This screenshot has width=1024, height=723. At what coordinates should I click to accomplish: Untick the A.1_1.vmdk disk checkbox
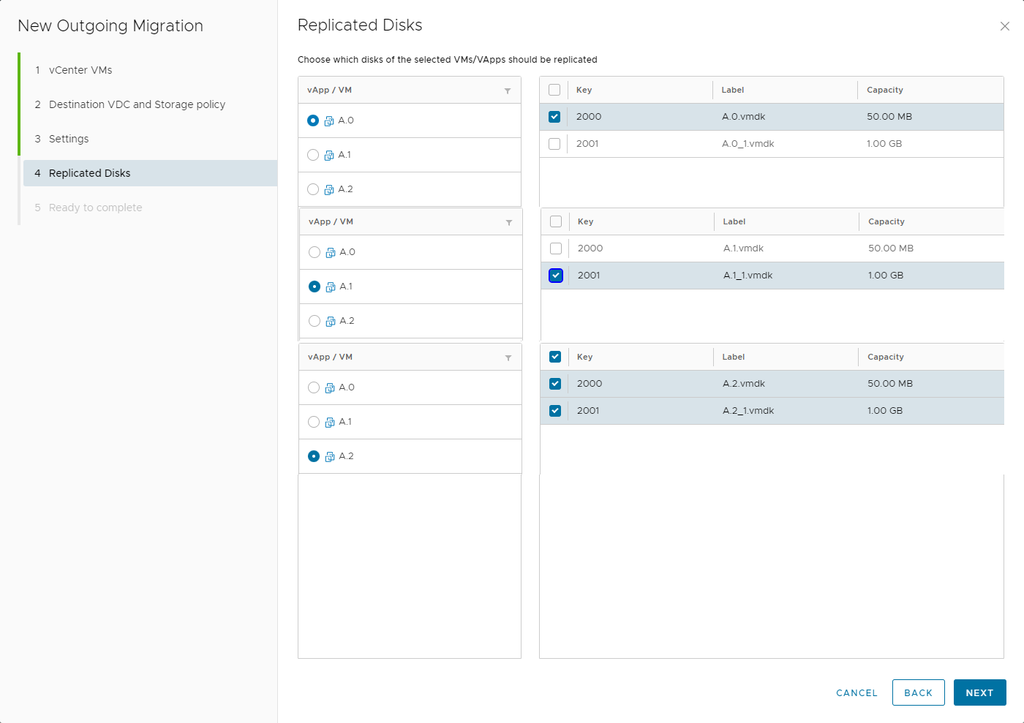coord(556,276)
